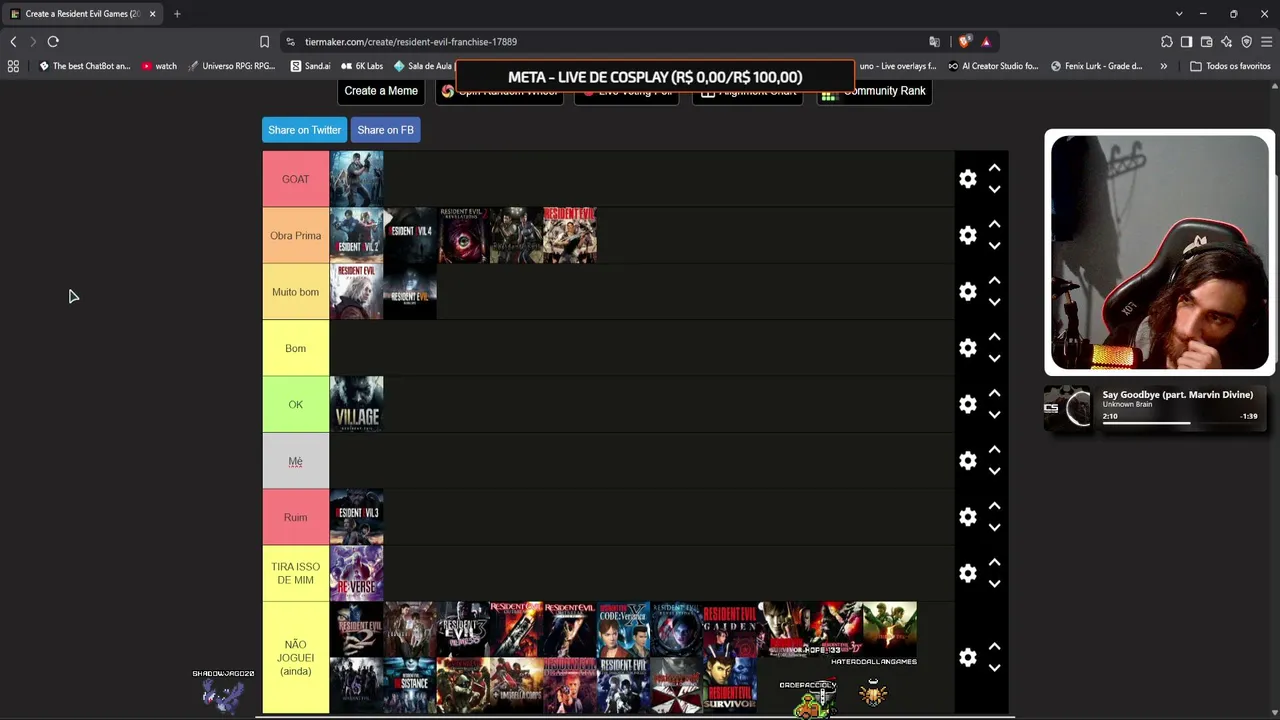Open The best ChatBot bookmark
This screenshot has height=720, width=1280.
[x=85, y=66]
